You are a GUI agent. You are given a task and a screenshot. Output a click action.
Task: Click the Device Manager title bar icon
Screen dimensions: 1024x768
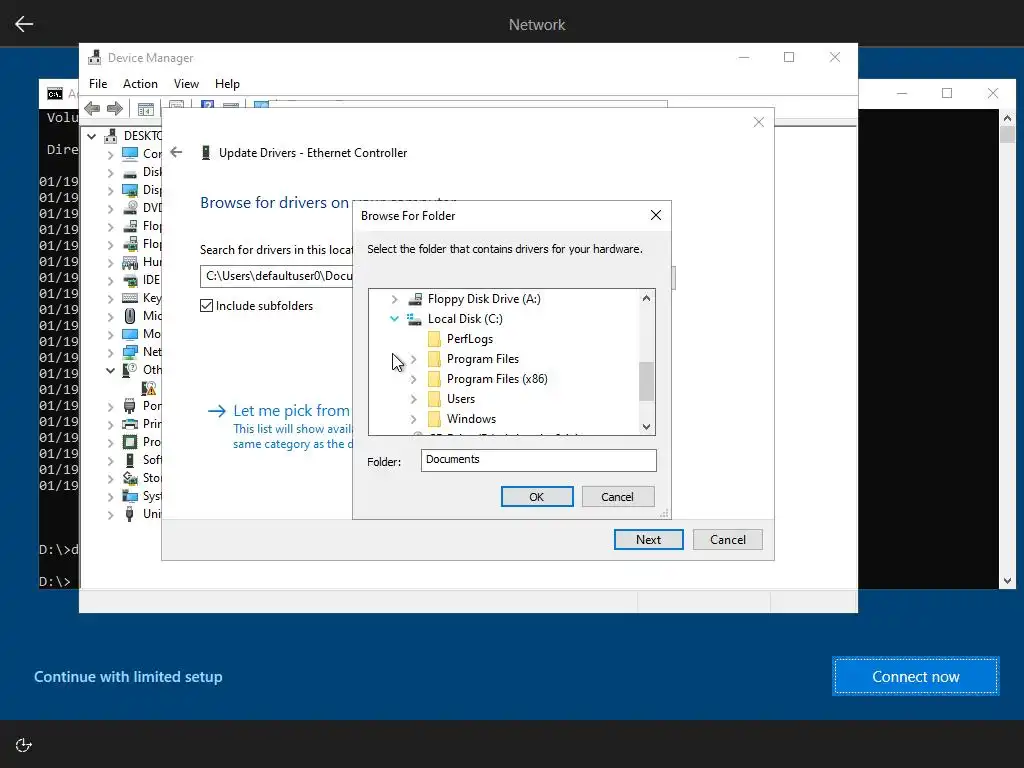coord(95,57)
